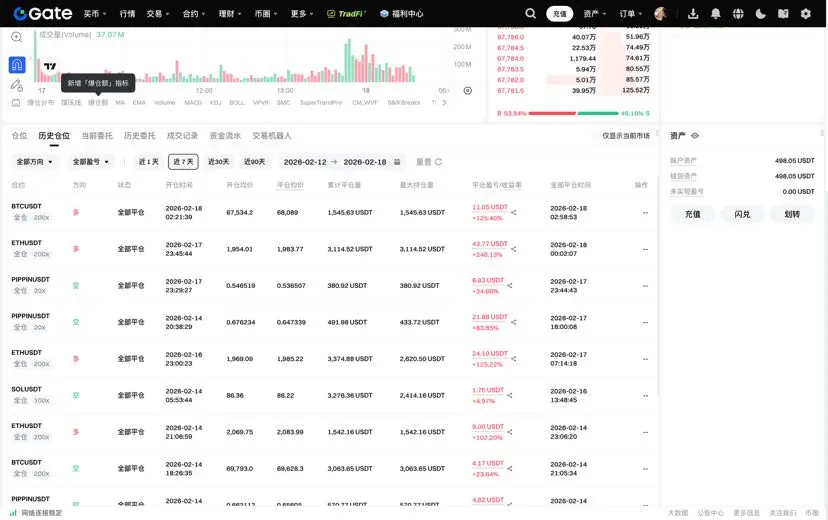Share the BTCUSDT 4.17 USDT profit
Screen dimensions: 828x520
pos(510,468)
